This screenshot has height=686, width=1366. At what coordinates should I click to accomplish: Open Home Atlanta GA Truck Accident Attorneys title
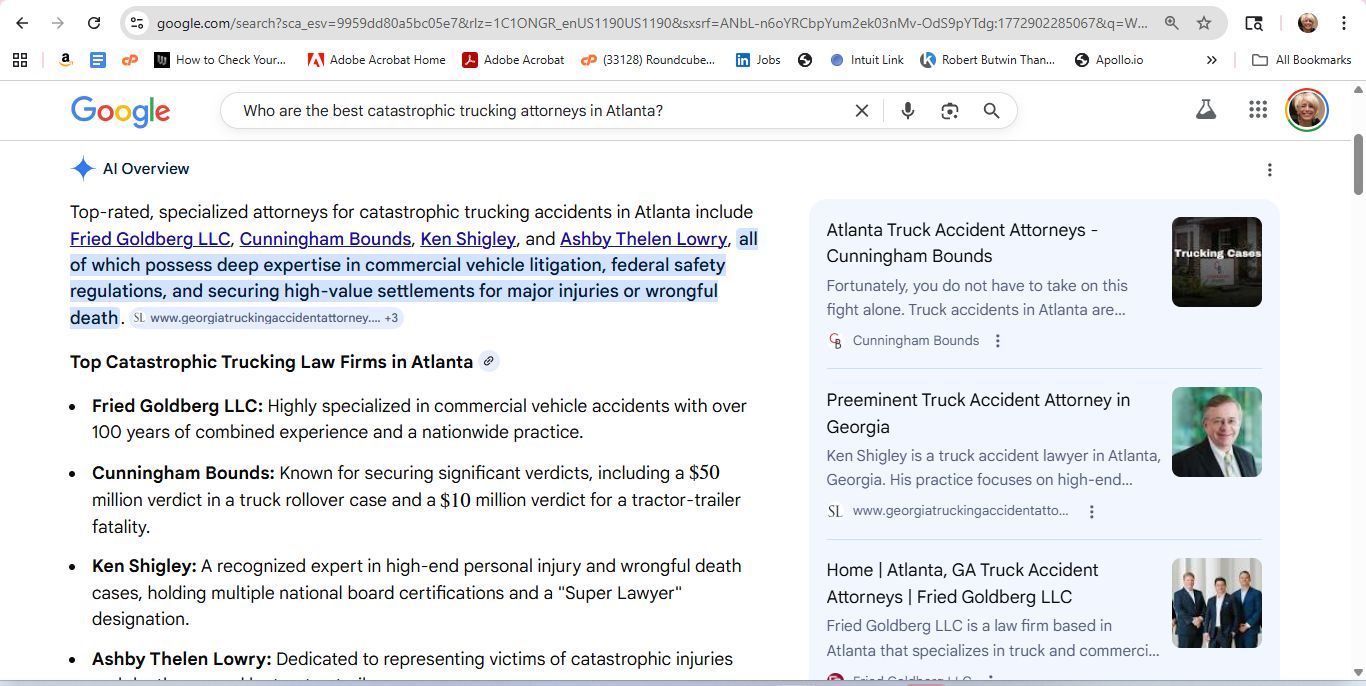tap(962, 583)
